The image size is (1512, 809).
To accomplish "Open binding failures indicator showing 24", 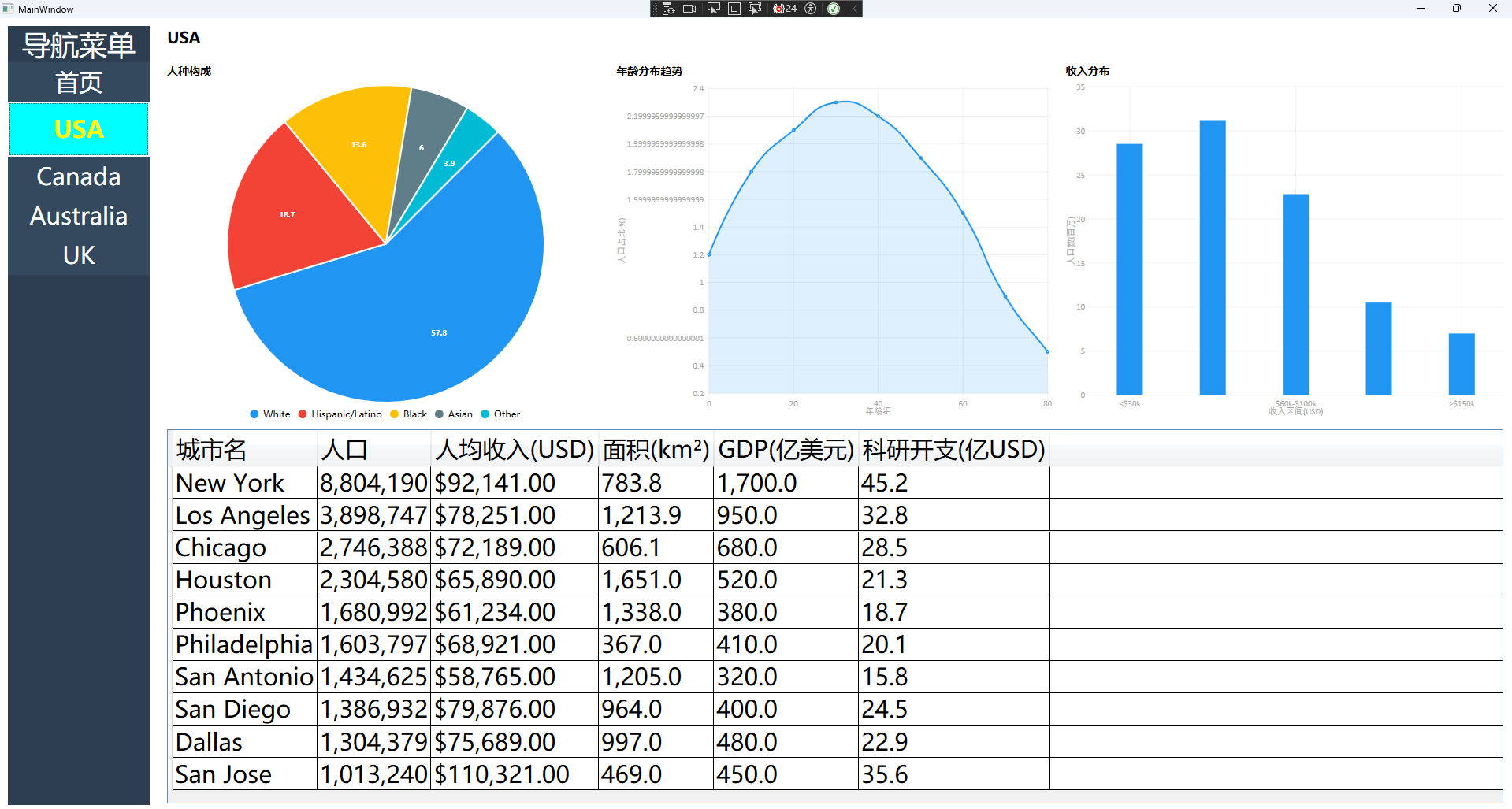I will click(785, 9).
